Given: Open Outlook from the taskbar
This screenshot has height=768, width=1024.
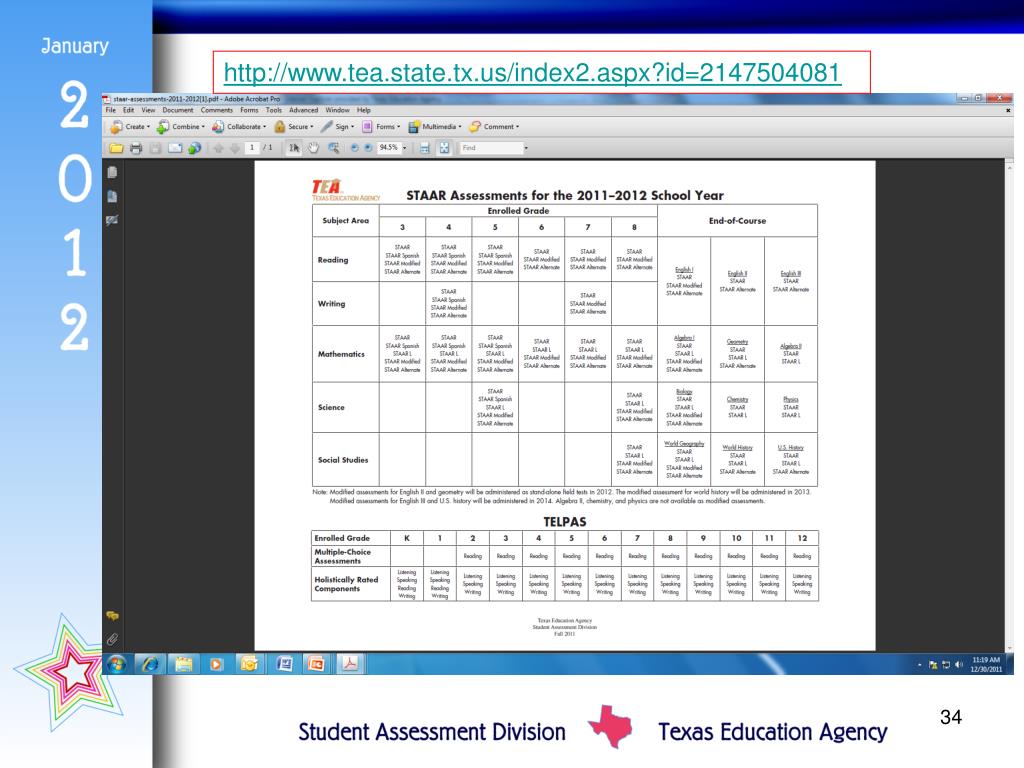Looking at the screenshot, I should tap(249, 664).
